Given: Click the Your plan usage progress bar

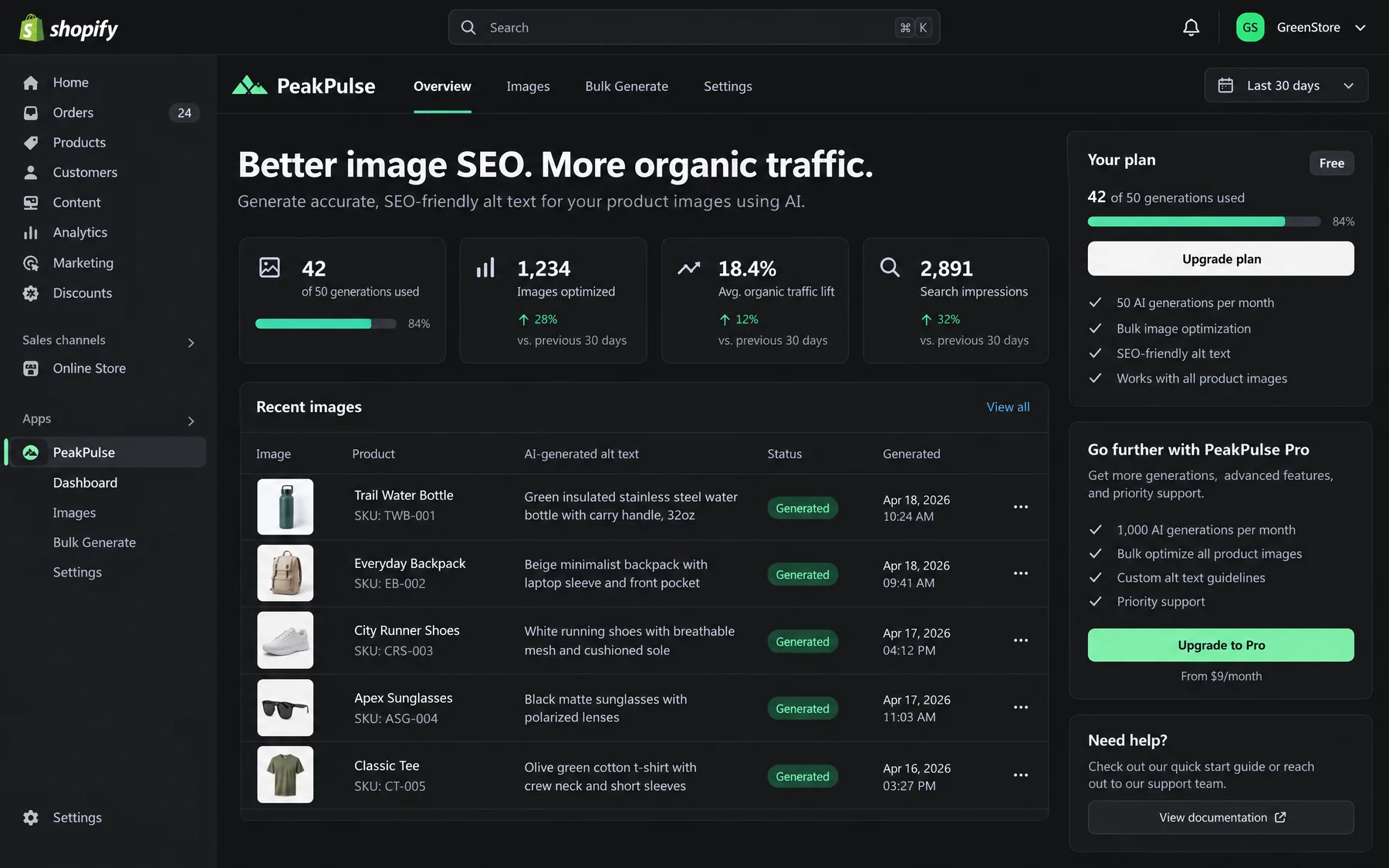Looking at the screenshot, I should 1204,221.
